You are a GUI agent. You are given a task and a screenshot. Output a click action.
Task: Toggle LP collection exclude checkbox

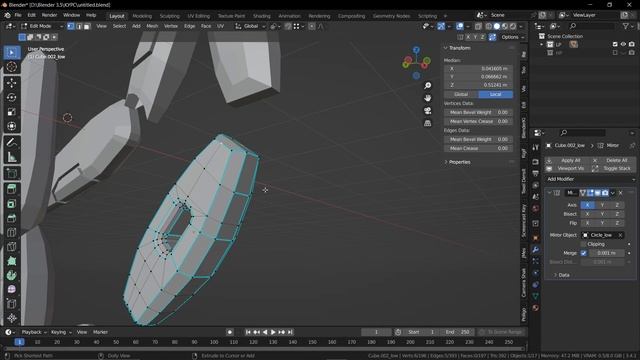pyautogui.click(x=615, y=44)
